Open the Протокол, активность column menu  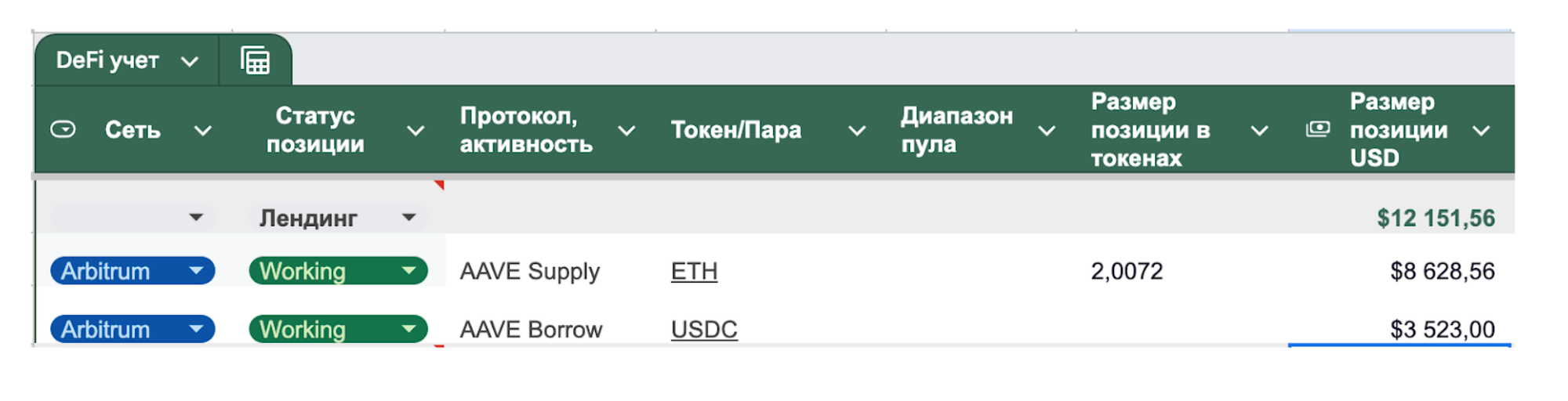pos(626,131)
